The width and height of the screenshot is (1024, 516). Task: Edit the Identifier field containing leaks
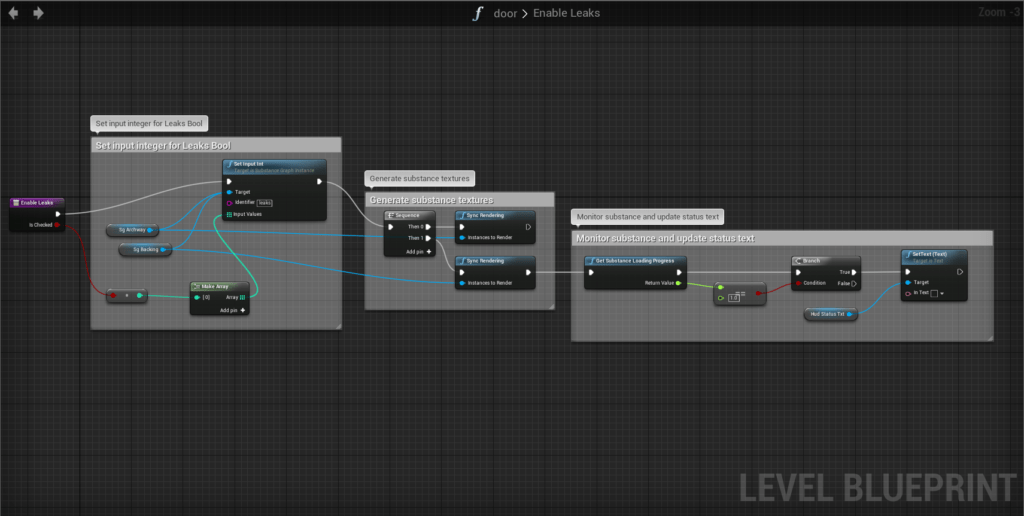coord(264,203)
